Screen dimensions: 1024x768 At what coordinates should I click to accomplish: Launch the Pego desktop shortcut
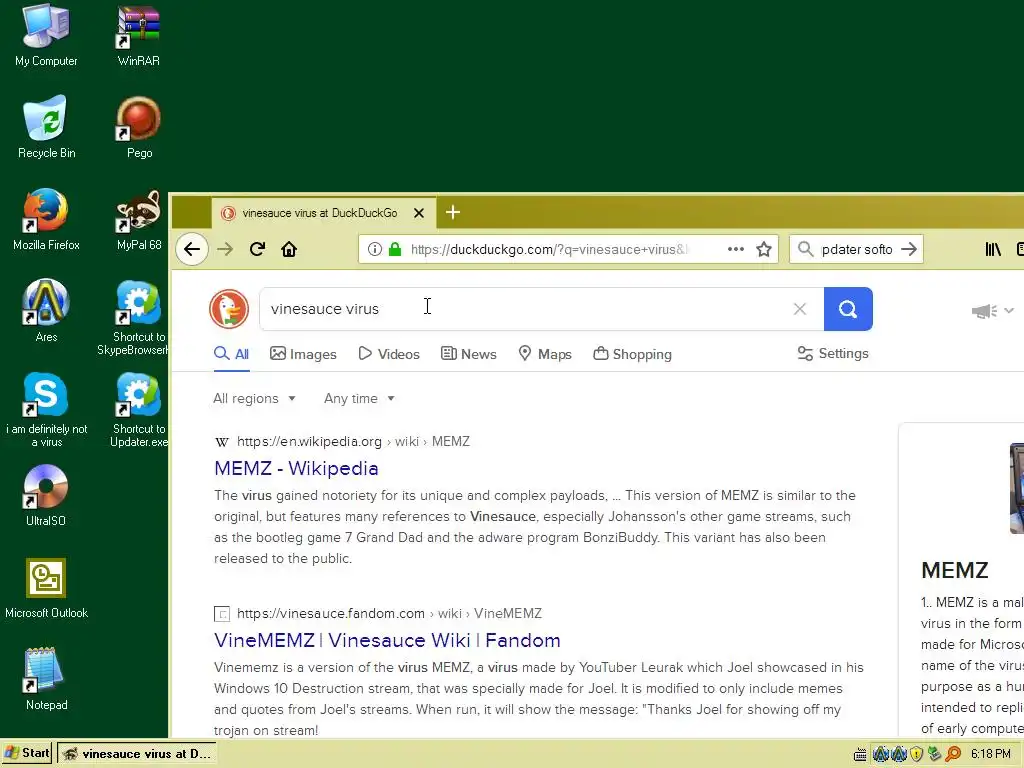(138, 127)
